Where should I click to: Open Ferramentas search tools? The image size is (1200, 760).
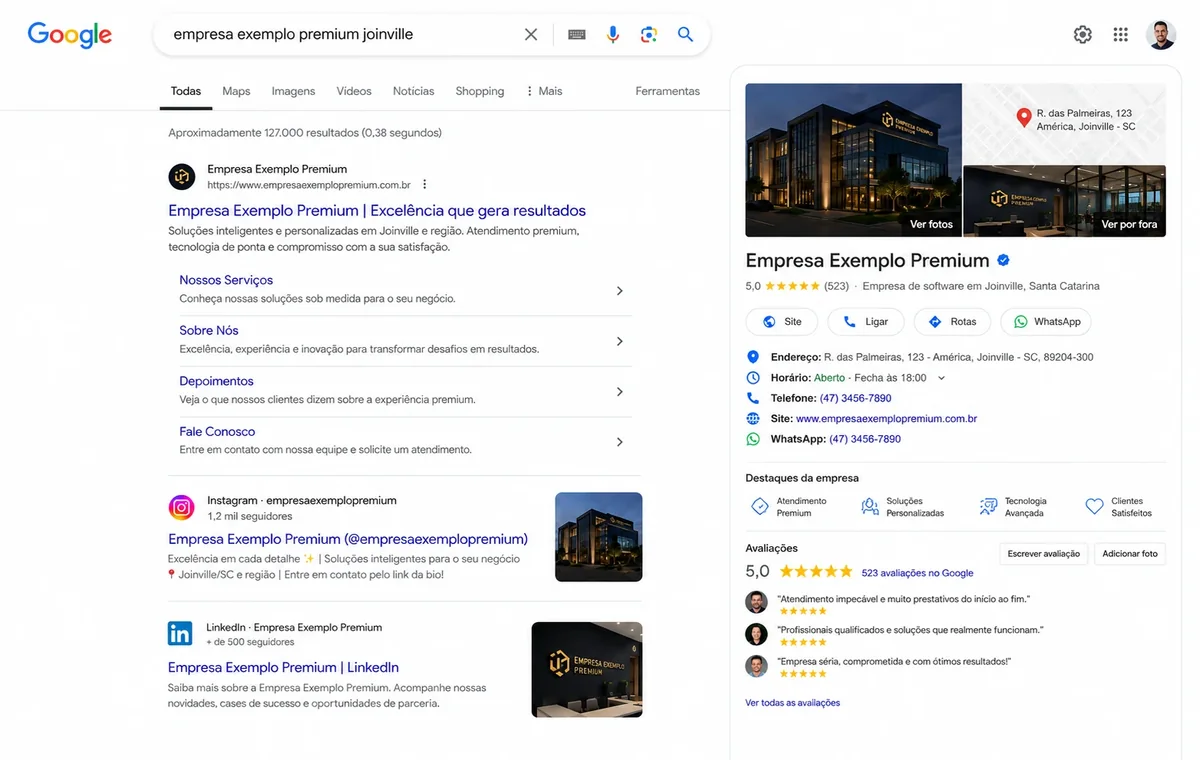(x=667, y=91)
